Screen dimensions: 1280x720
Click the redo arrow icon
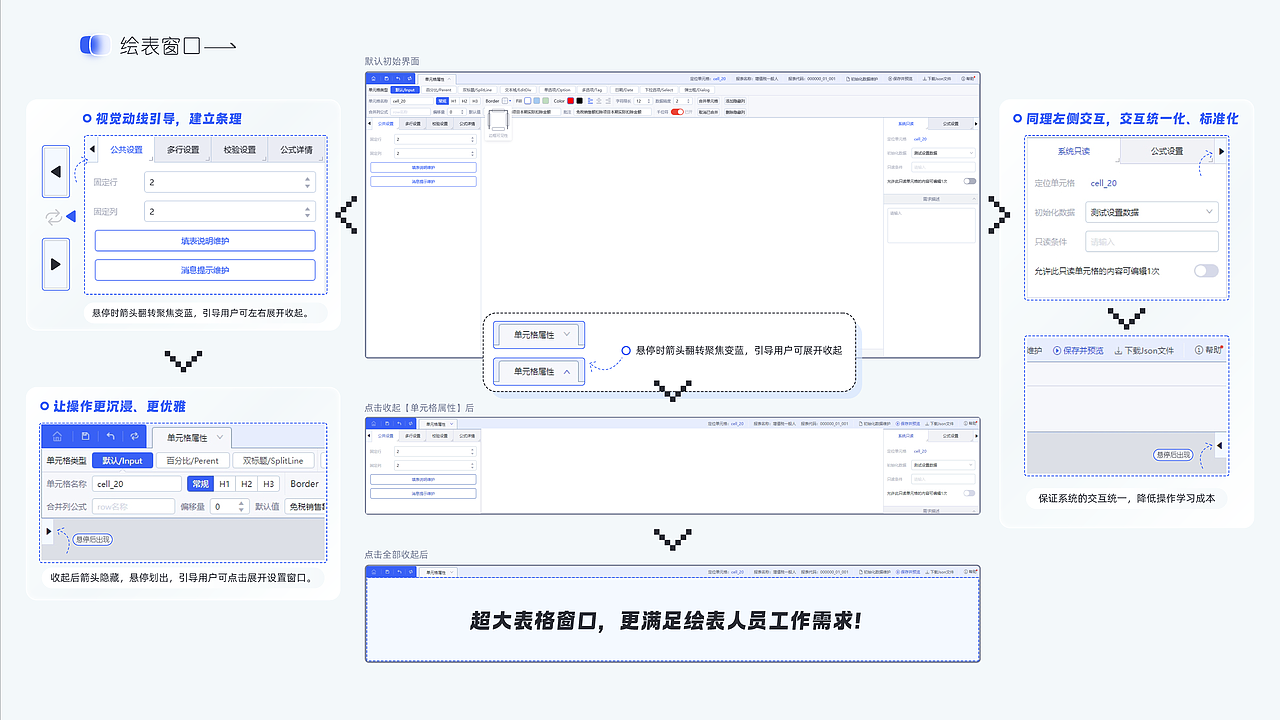[134, 436]
